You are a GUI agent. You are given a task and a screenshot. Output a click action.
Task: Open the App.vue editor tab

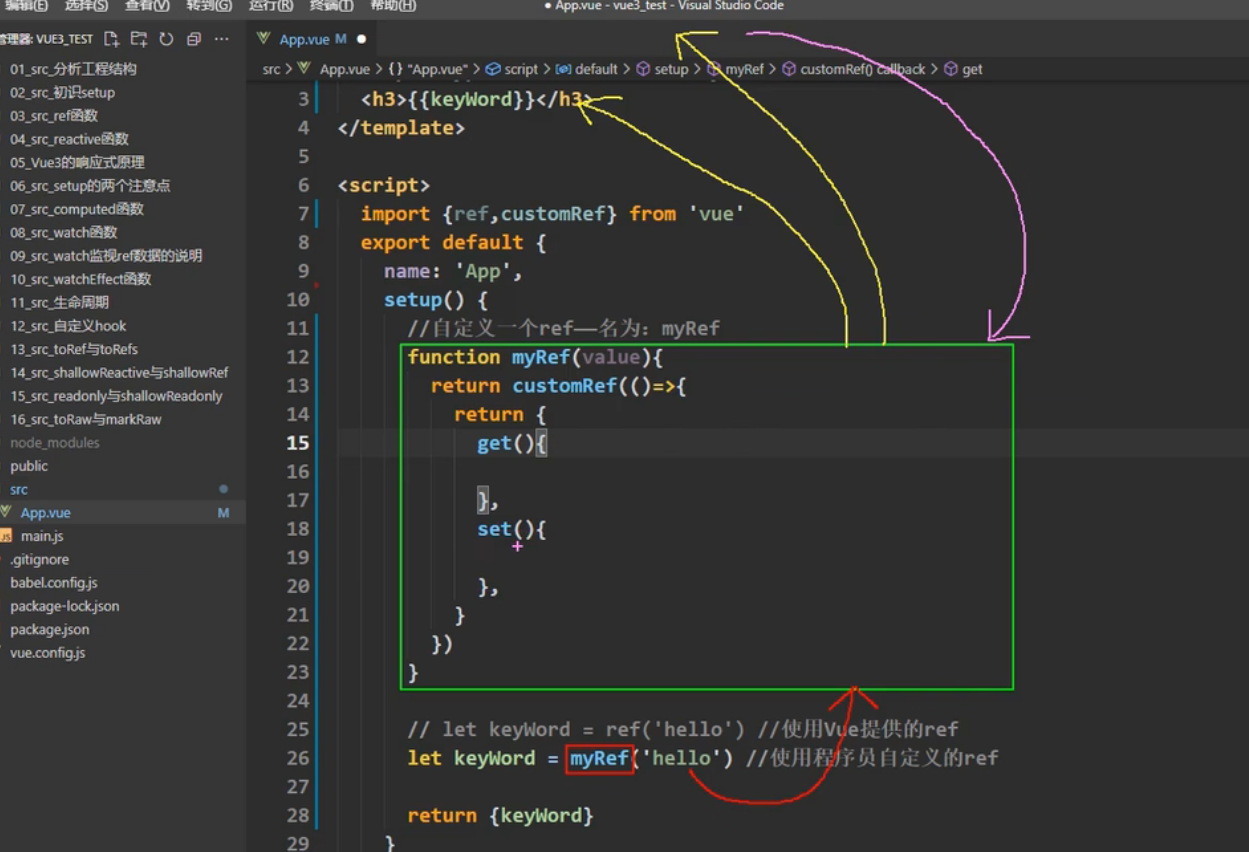pos(312,39)
